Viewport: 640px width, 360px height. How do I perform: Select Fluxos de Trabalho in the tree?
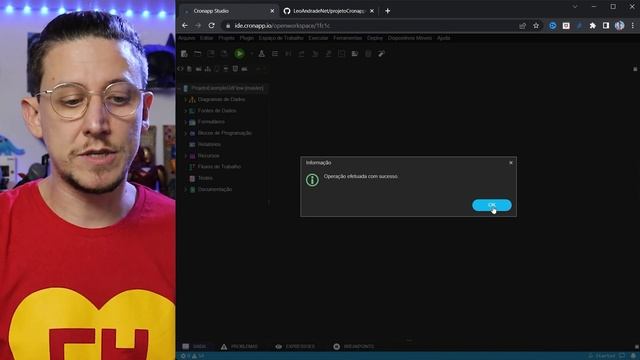[x=219, y=167]
